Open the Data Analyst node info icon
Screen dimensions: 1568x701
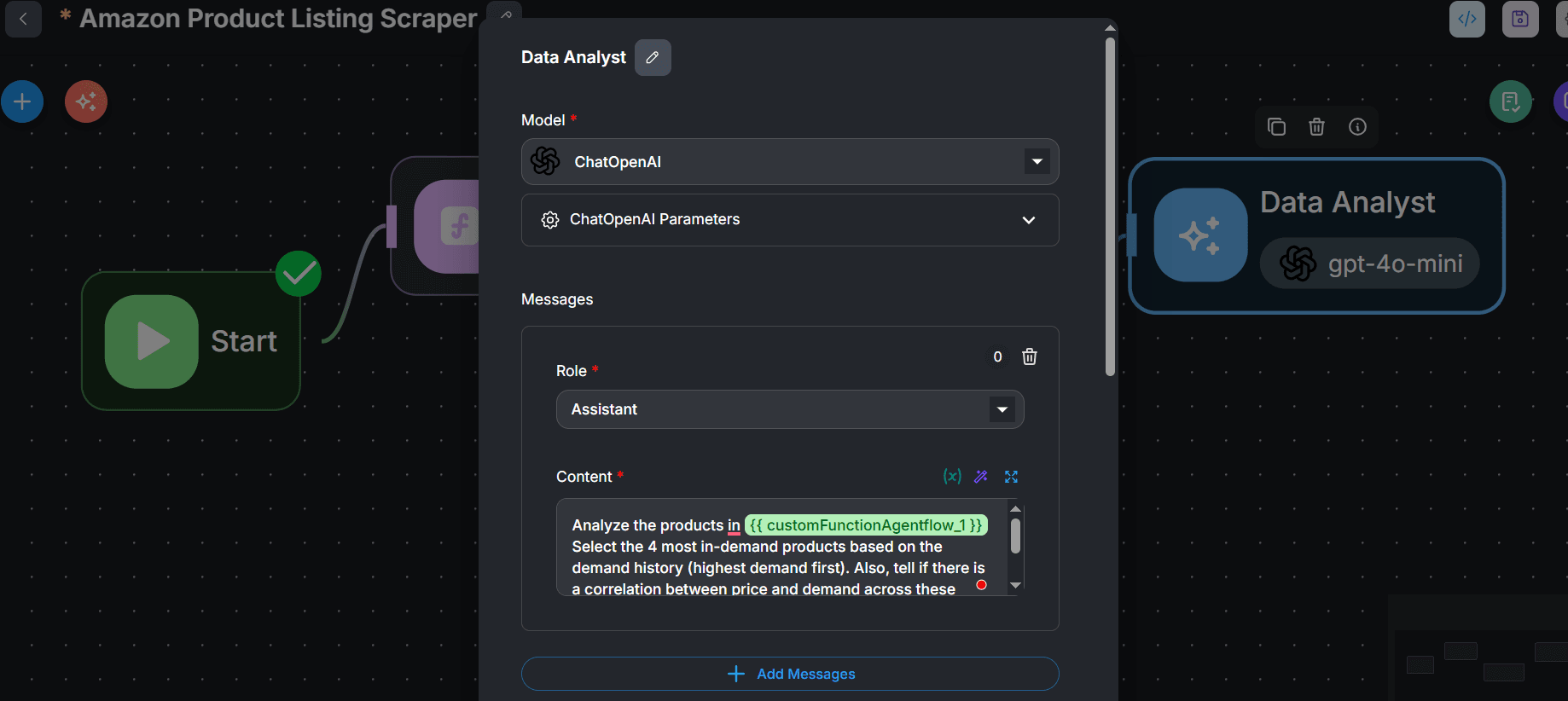1357,127
